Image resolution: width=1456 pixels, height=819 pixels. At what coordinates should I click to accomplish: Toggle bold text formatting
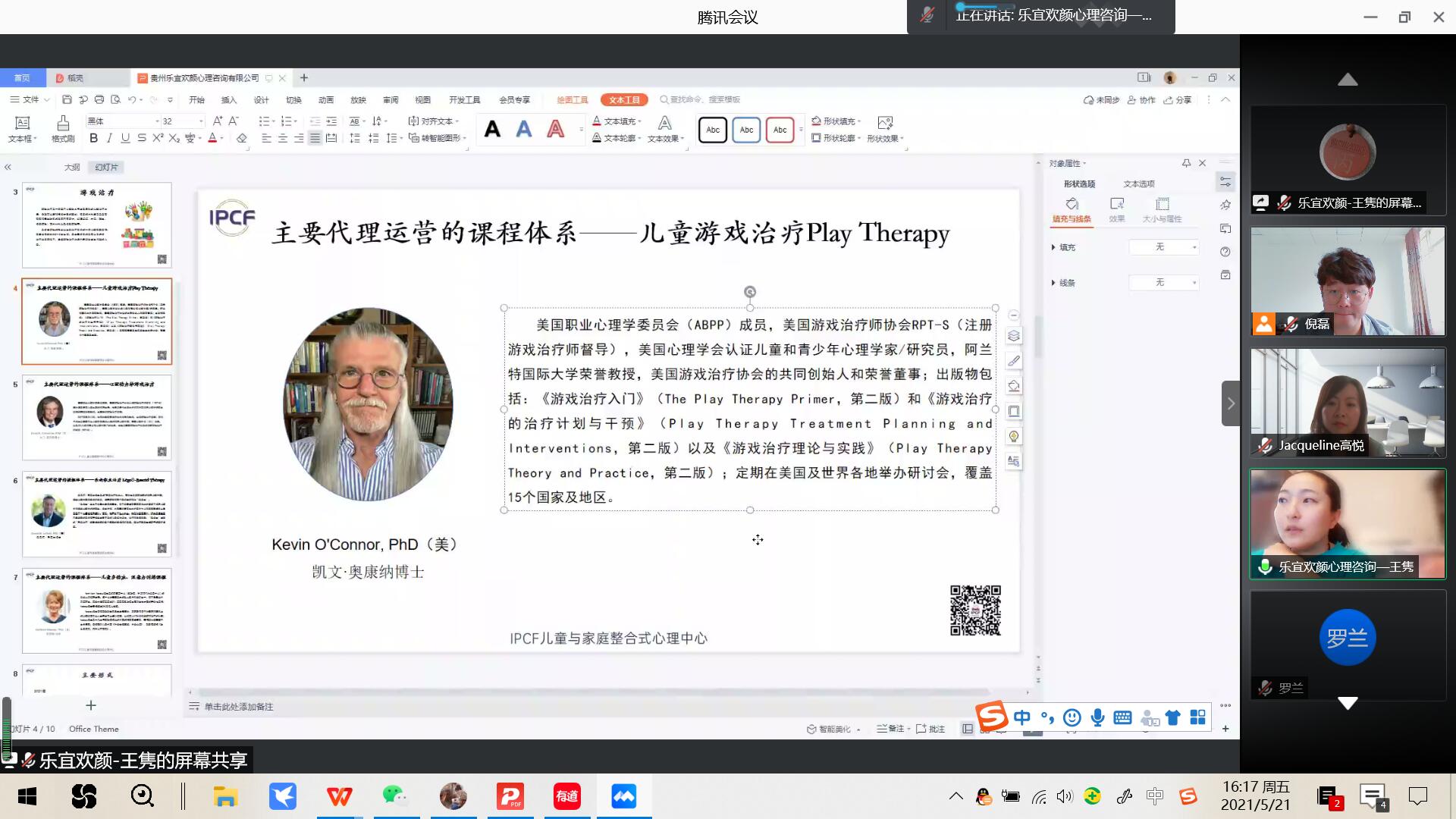coord(93,138)
